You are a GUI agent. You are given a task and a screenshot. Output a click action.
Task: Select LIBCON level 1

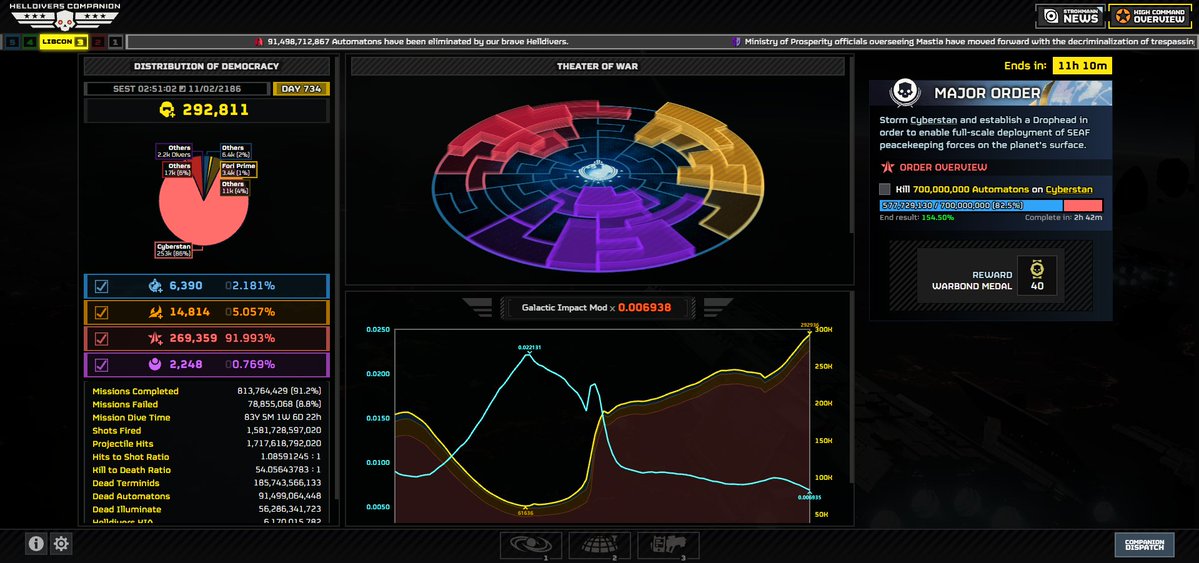click(x=115, y=42)
